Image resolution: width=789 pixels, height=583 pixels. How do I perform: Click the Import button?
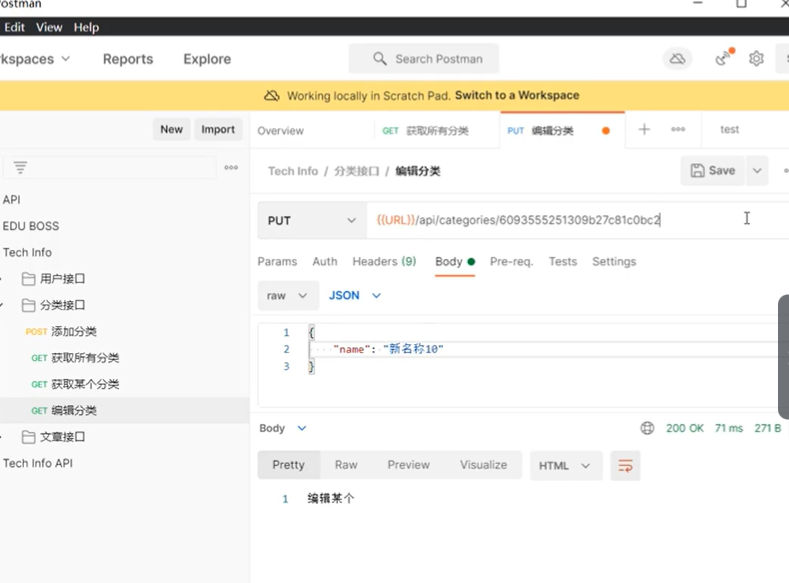218,129
